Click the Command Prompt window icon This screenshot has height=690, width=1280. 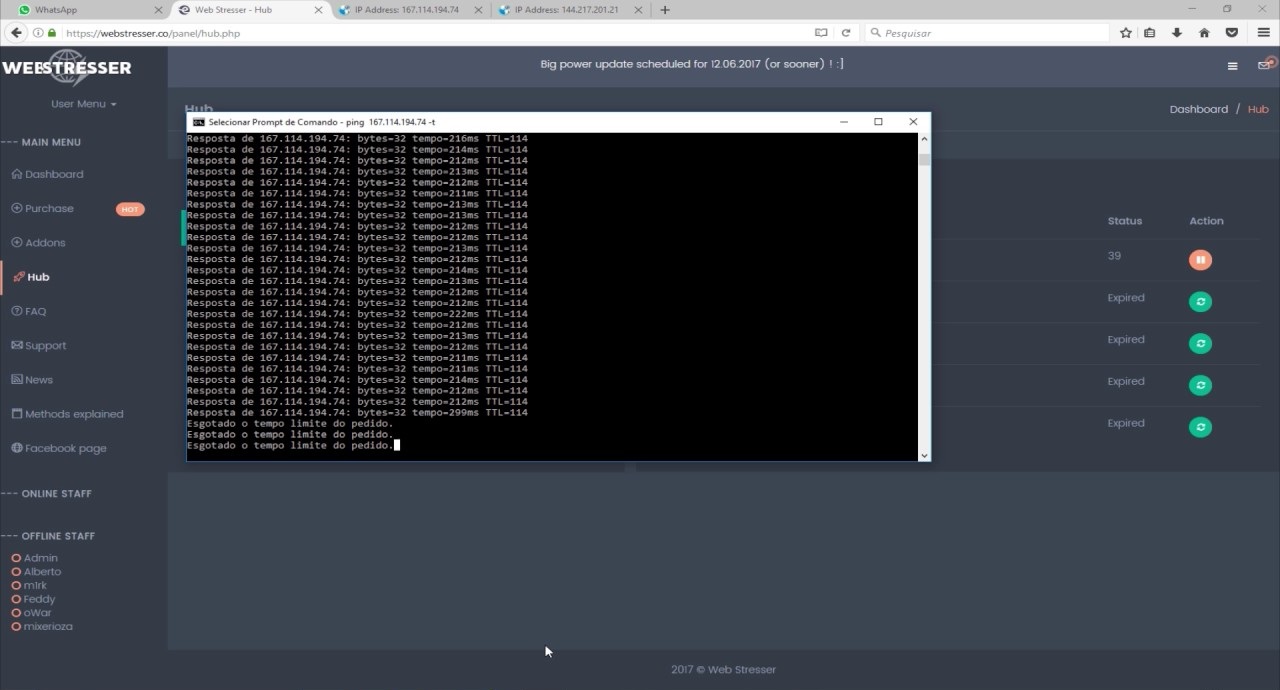(198, 122)
